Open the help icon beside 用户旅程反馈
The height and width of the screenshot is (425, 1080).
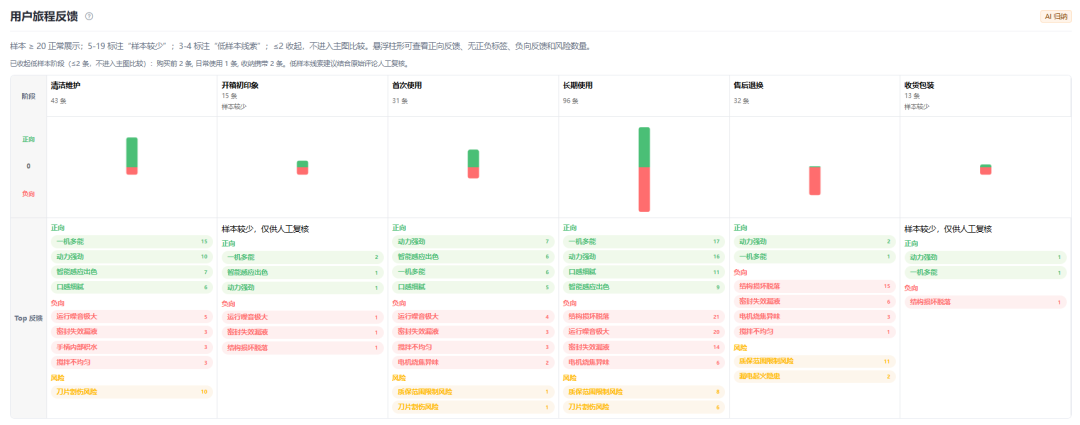89,16
